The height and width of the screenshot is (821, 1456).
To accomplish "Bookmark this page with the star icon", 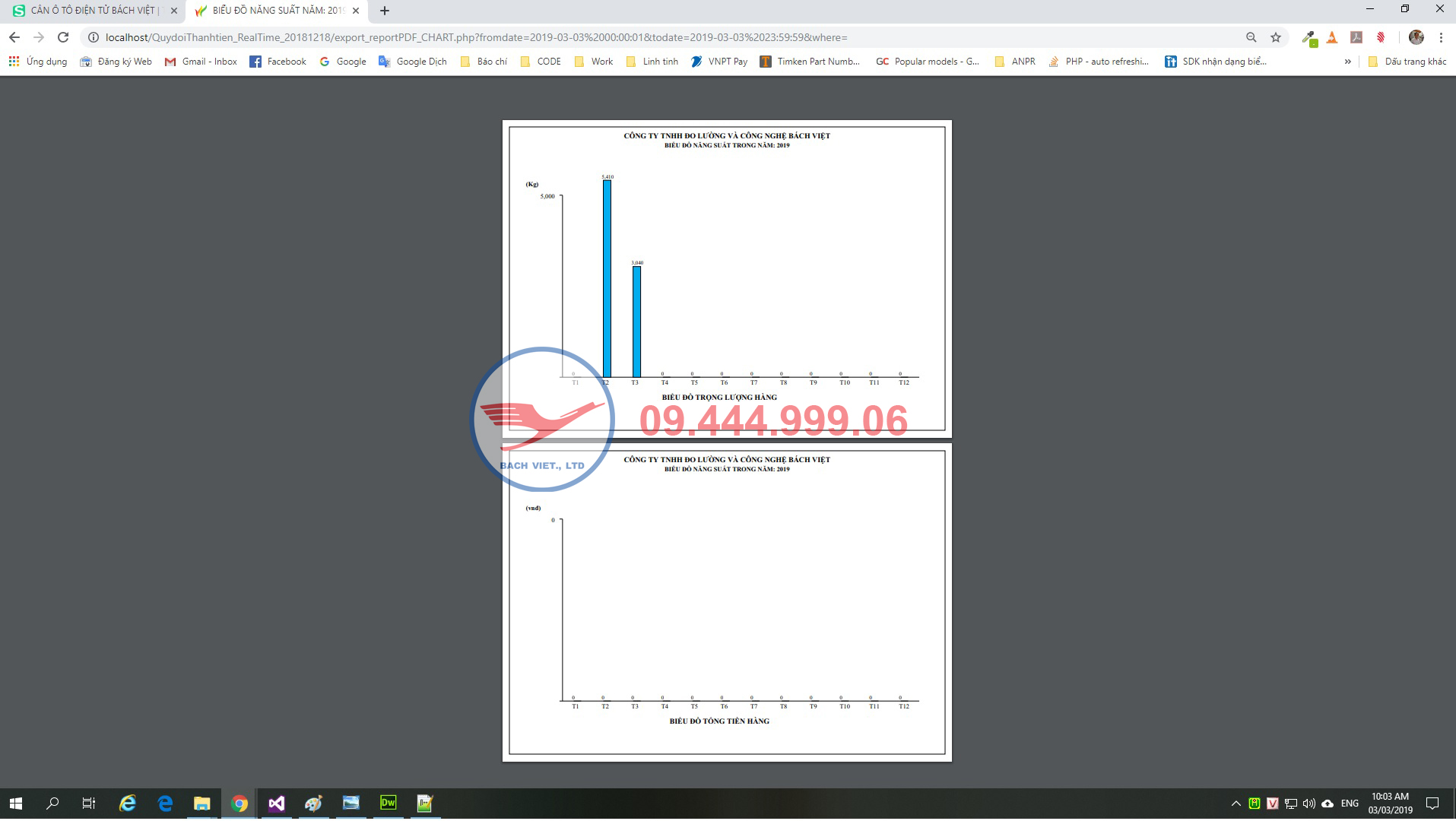I will click(1276, 37).
